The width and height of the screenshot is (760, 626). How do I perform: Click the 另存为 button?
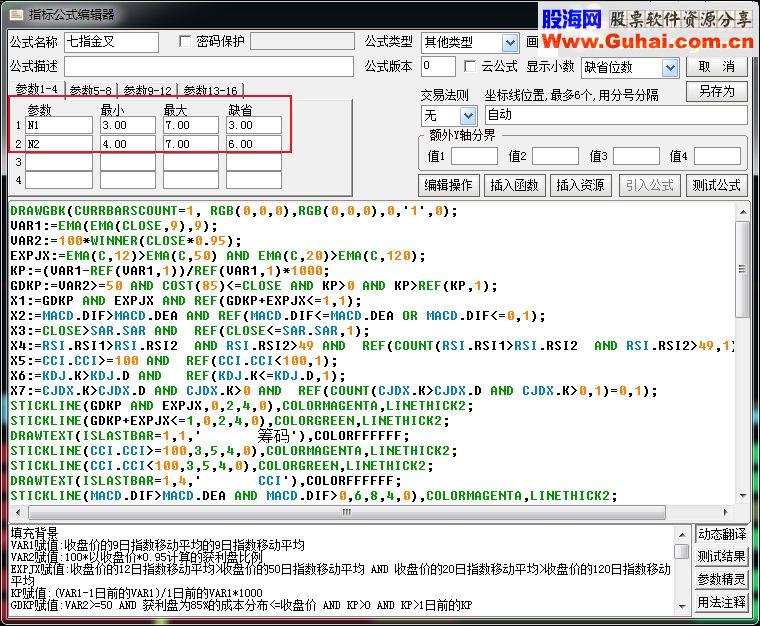point(716,91)
